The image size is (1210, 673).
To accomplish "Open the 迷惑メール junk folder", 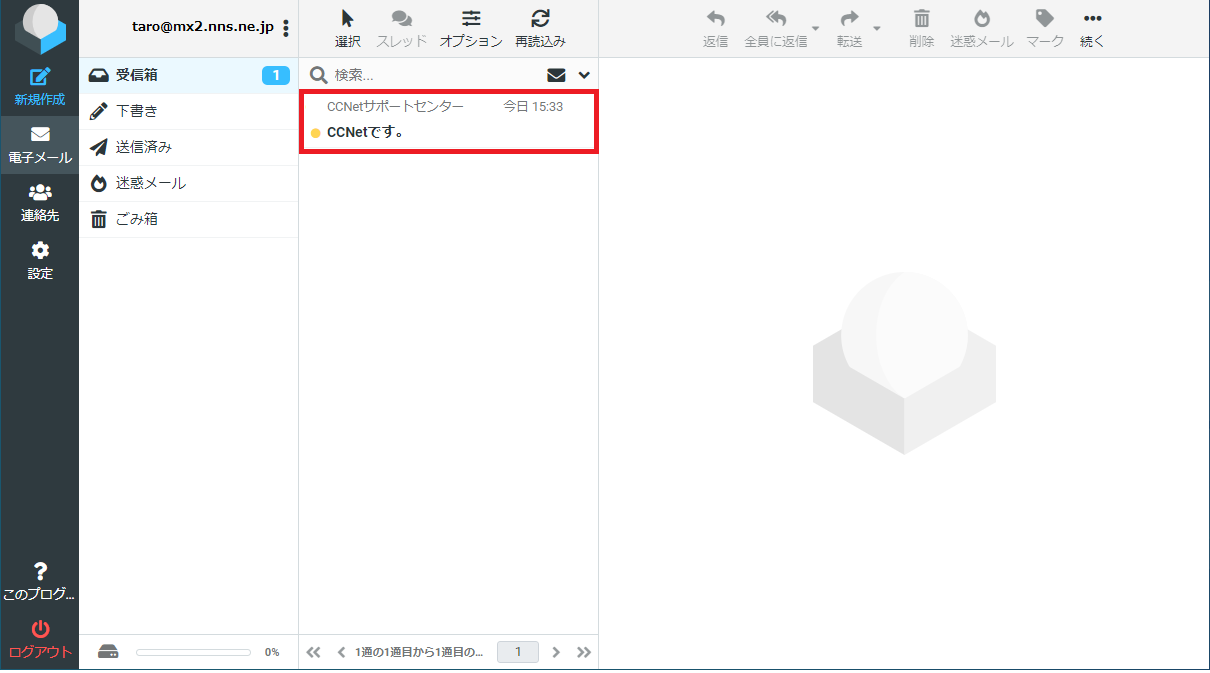I will (150, 183).
